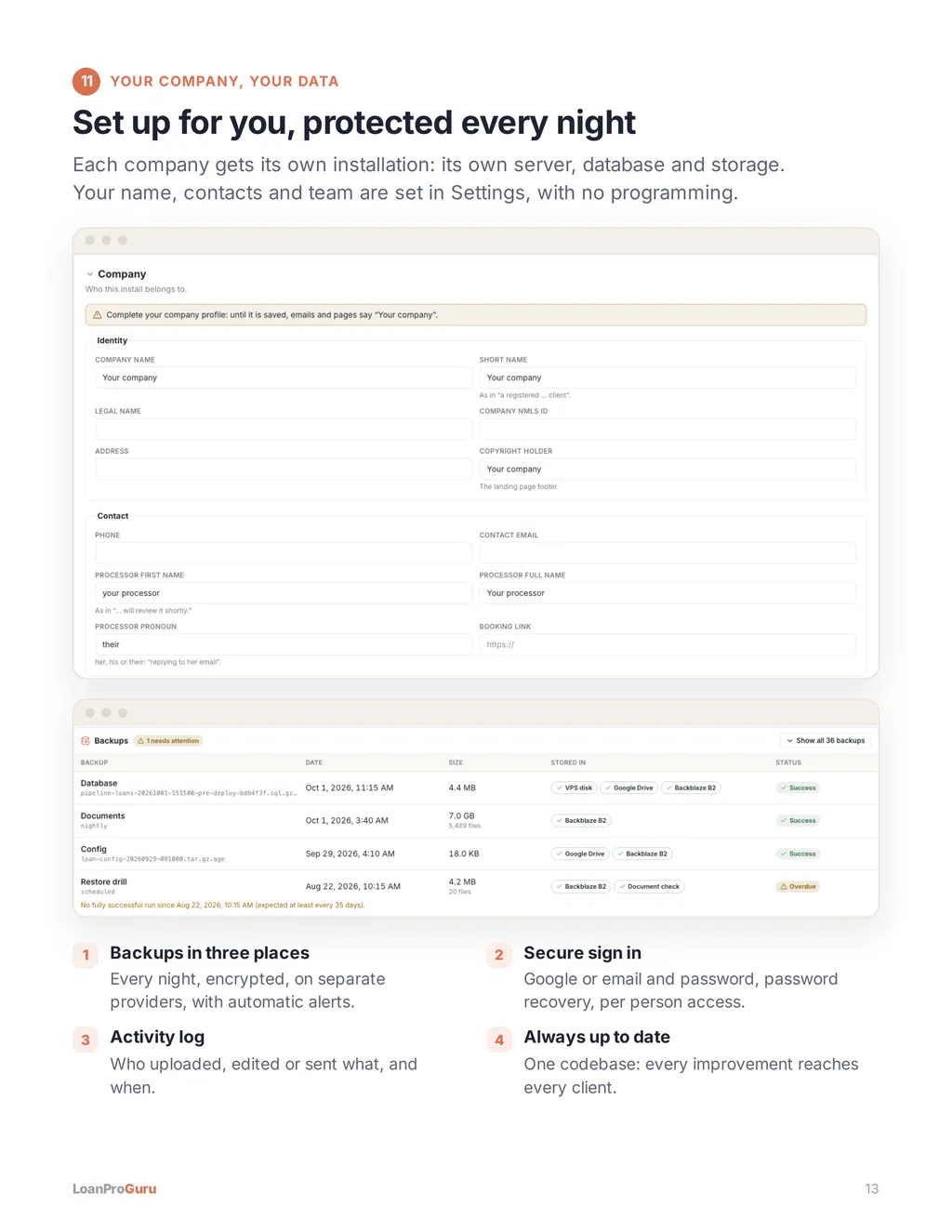Select Backblaze B2 chip in Database row
This screenshot has width=952, height=1232.
(691, 788)
